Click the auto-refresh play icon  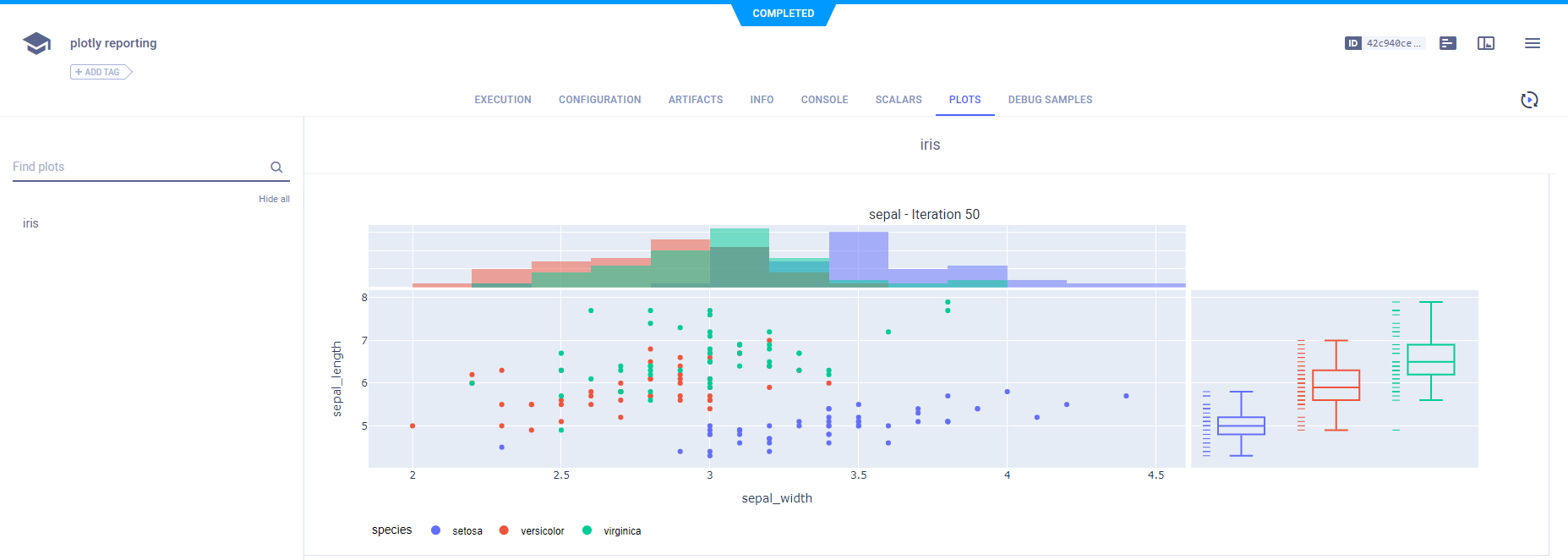tap(1529, 100)
